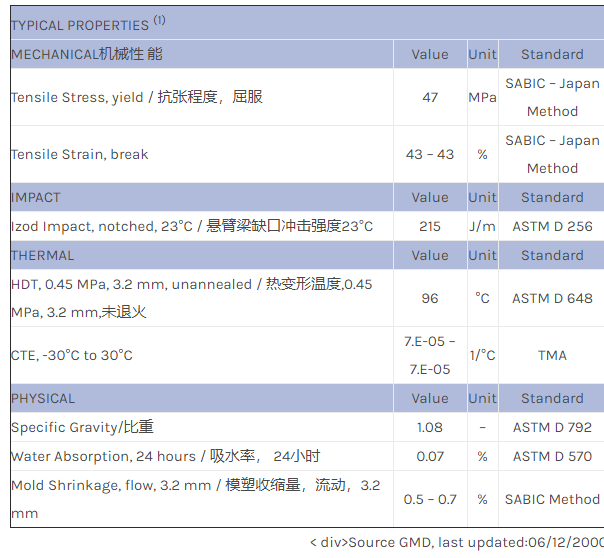Click the TYPICAL PROPERTIES table title

pyautogui.click(x=79, y=25)
